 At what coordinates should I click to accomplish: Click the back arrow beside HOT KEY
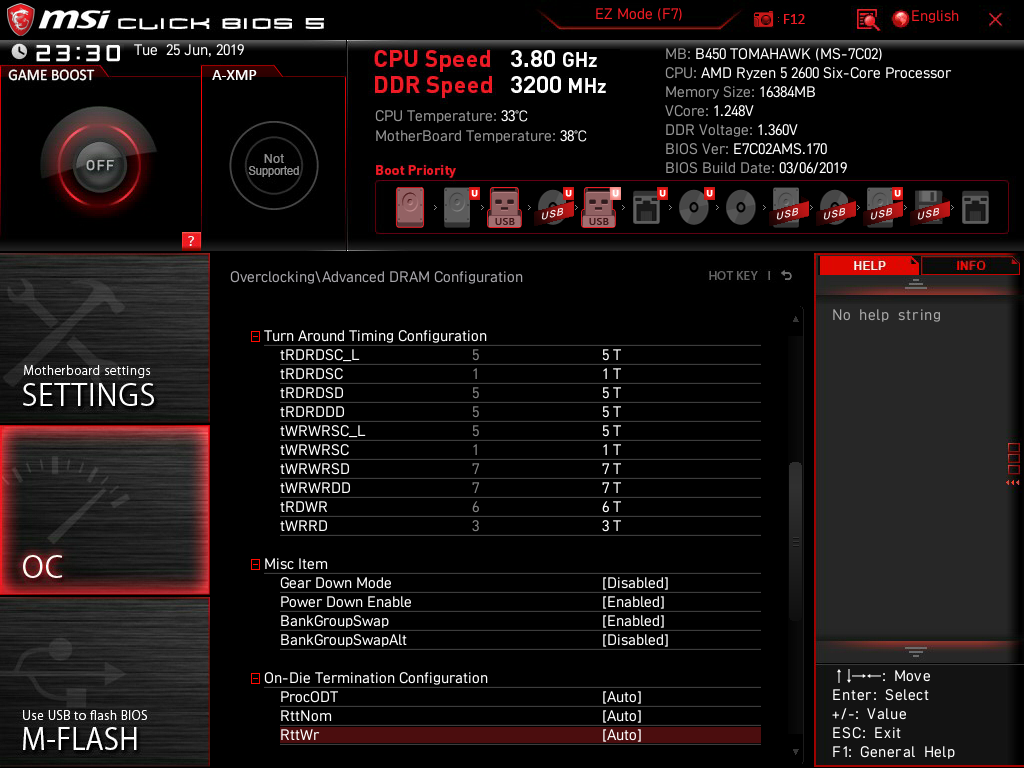pyautogui.click(x=787, y=276)
